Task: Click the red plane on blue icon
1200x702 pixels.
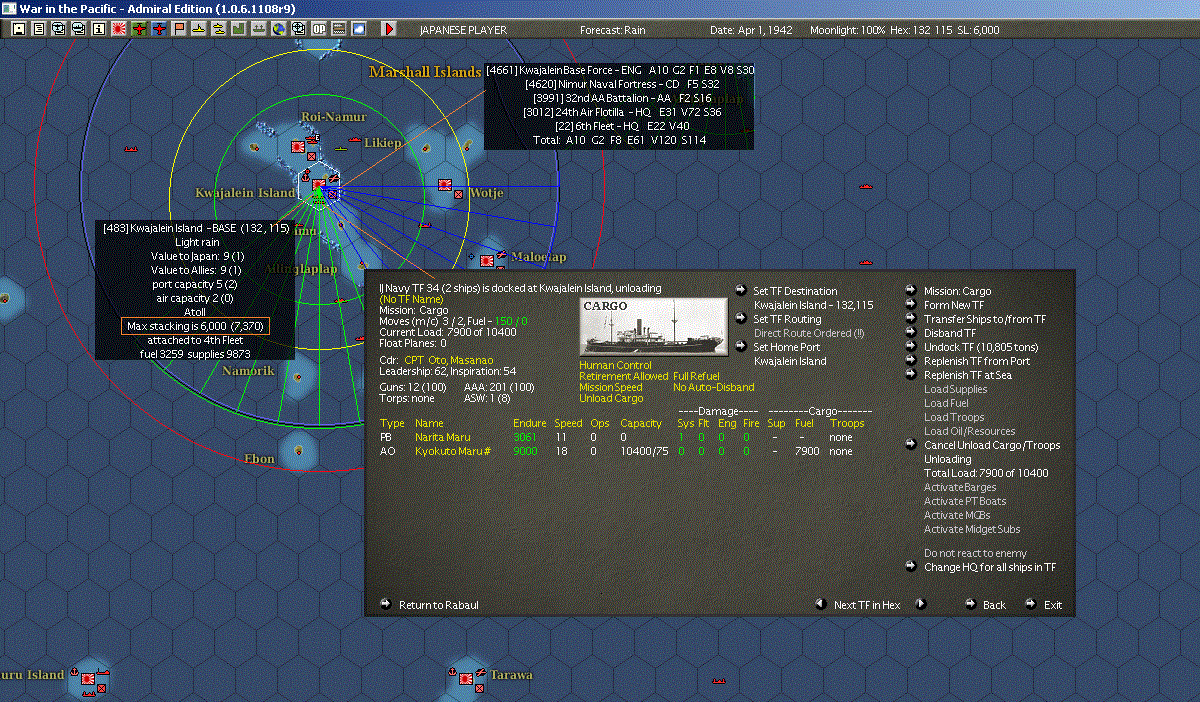Action: coord(158,29)
